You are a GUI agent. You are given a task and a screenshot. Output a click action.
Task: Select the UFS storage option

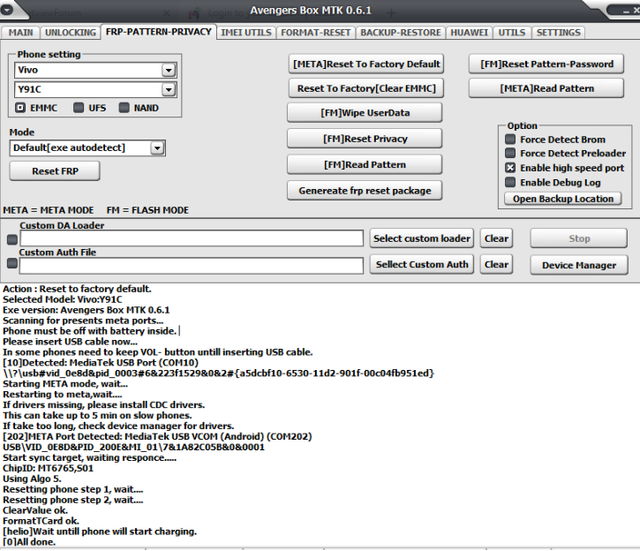click(78, 108)
